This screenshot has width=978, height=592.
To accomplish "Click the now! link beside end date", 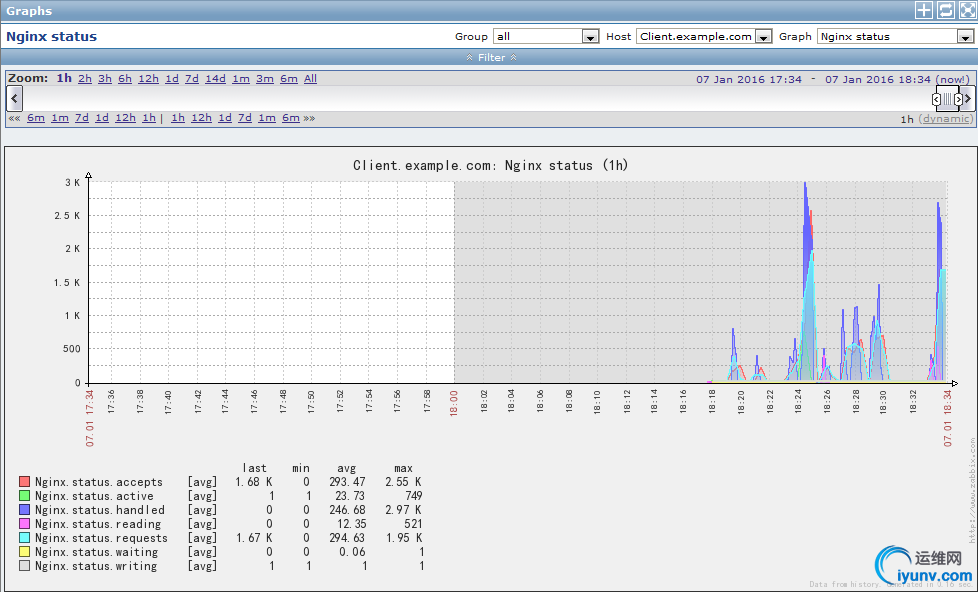I will tap(951, 79).
